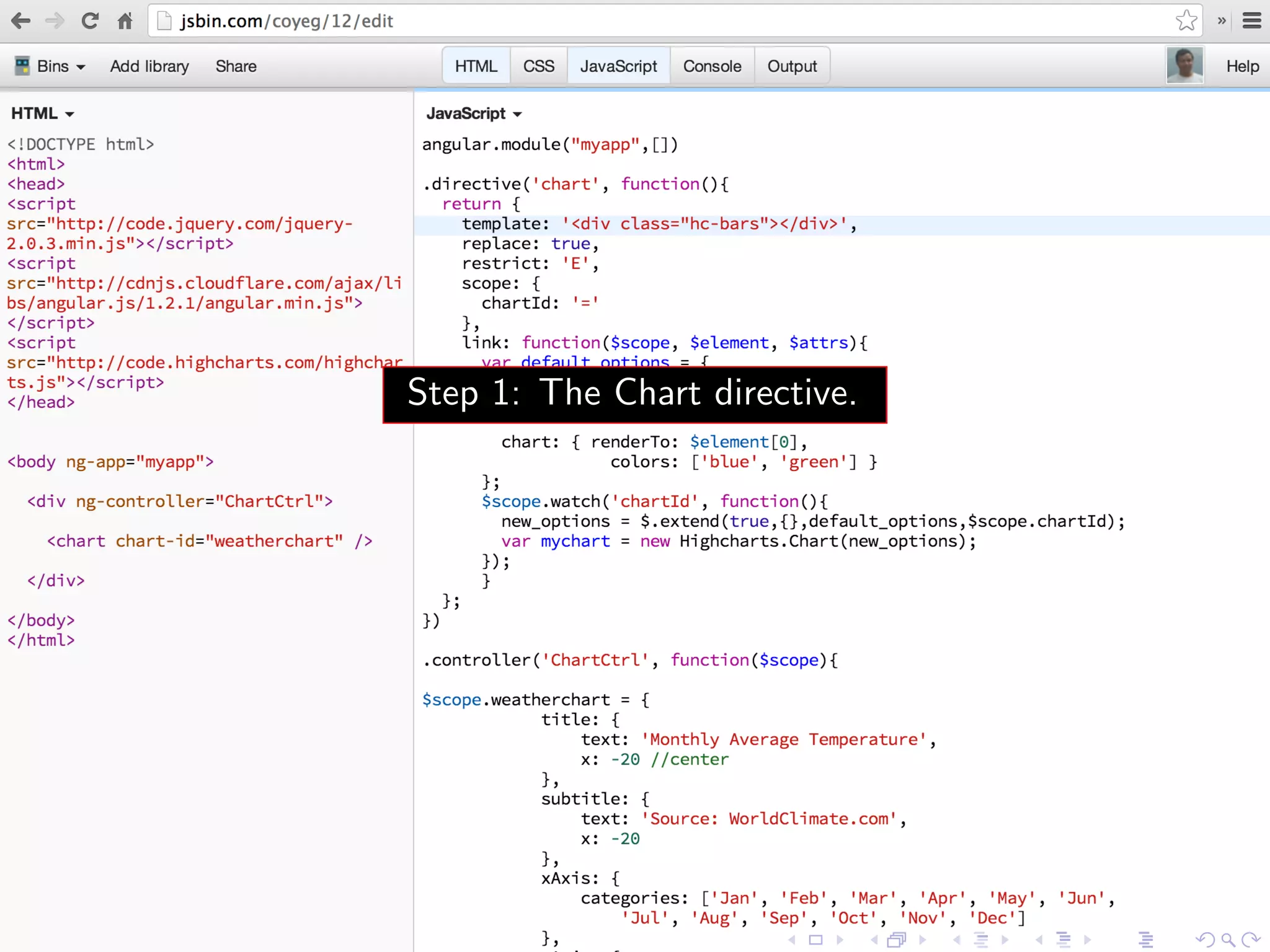The width and height of the screenshot is (1270, 952).
Task: Click the slide frame navigation icon
Action: (x=815, y=940)
